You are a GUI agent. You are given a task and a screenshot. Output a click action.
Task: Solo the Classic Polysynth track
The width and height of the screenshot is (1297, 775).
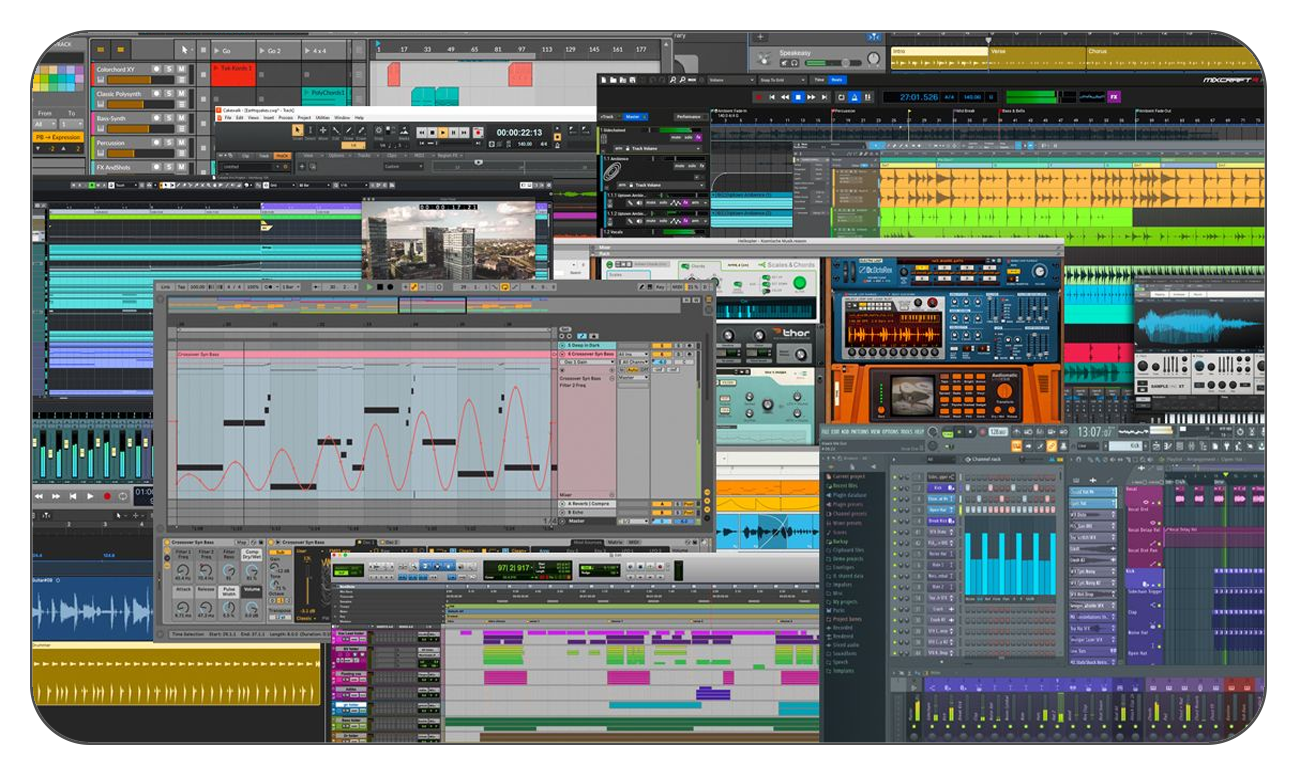click(169, 94)
